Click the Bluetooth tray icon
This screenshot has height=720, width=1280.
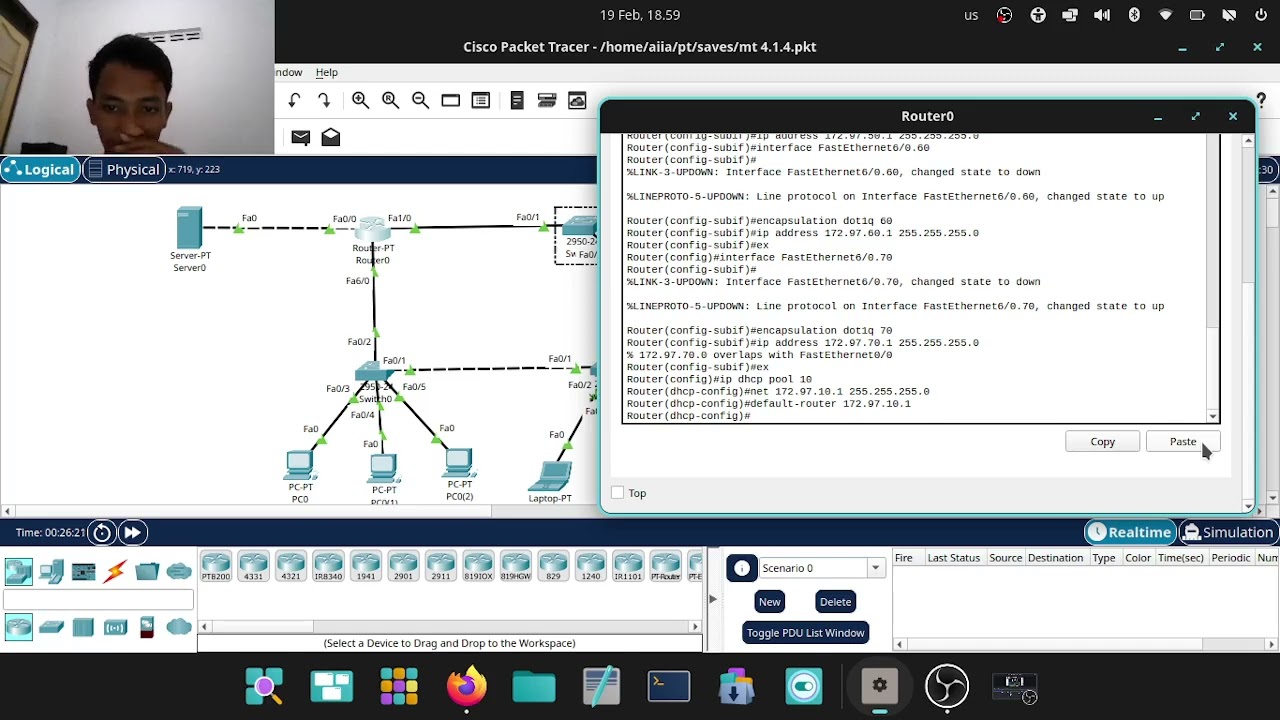click(1134, 15)
